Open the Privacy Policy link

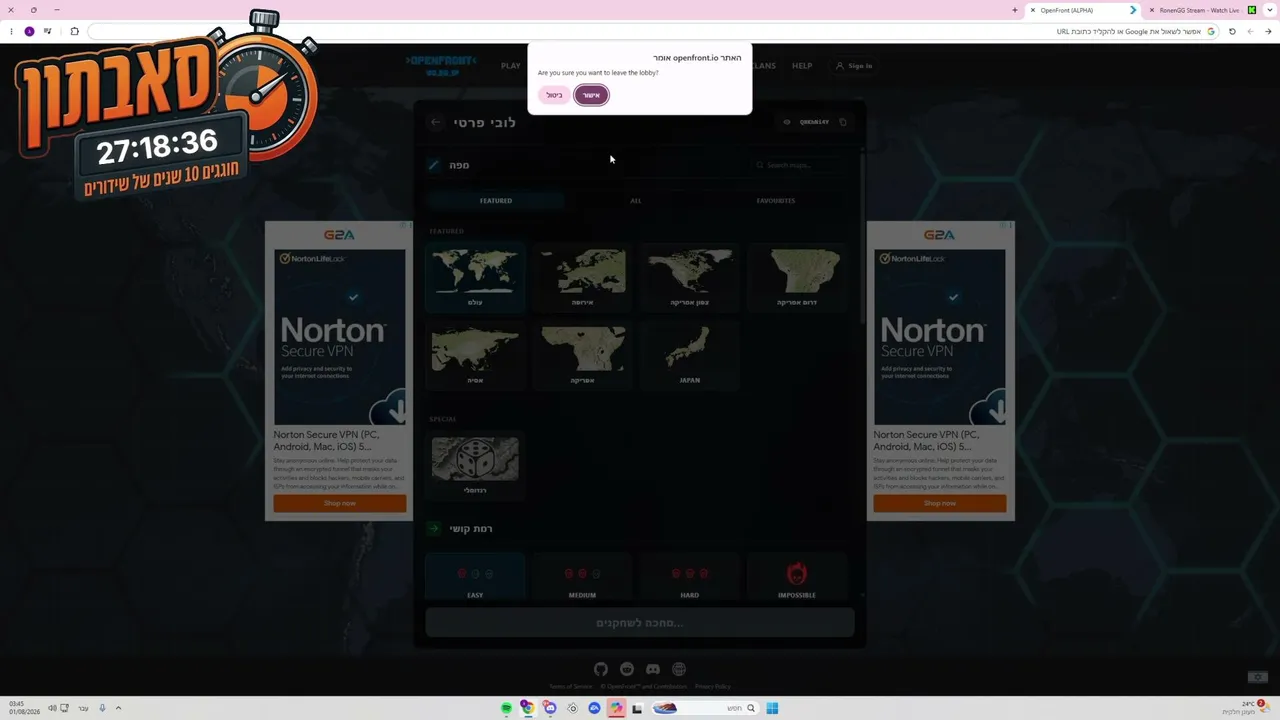click(x=713, y=686)
